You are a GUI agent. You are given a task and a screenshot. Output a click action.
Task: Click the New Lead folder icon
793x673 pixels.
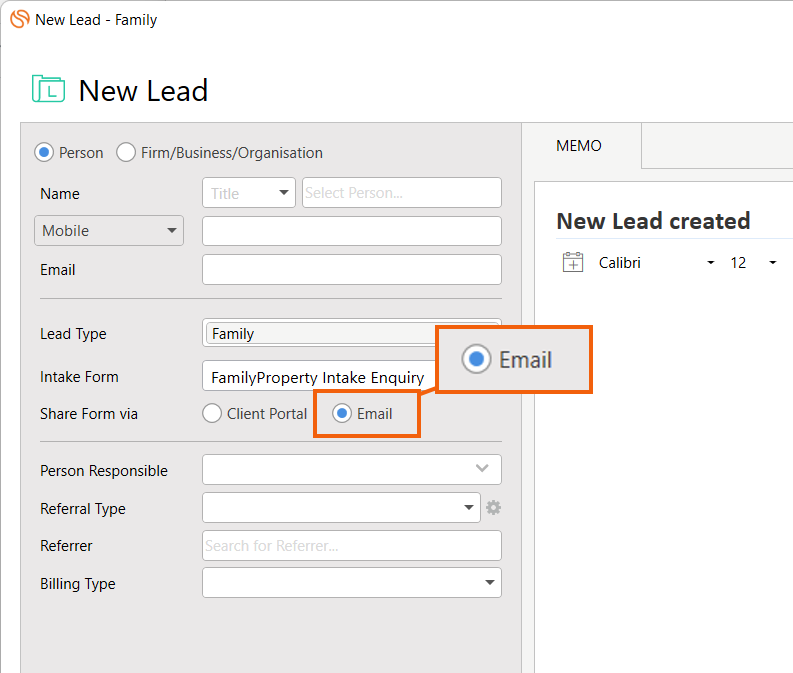click(49, 89)
